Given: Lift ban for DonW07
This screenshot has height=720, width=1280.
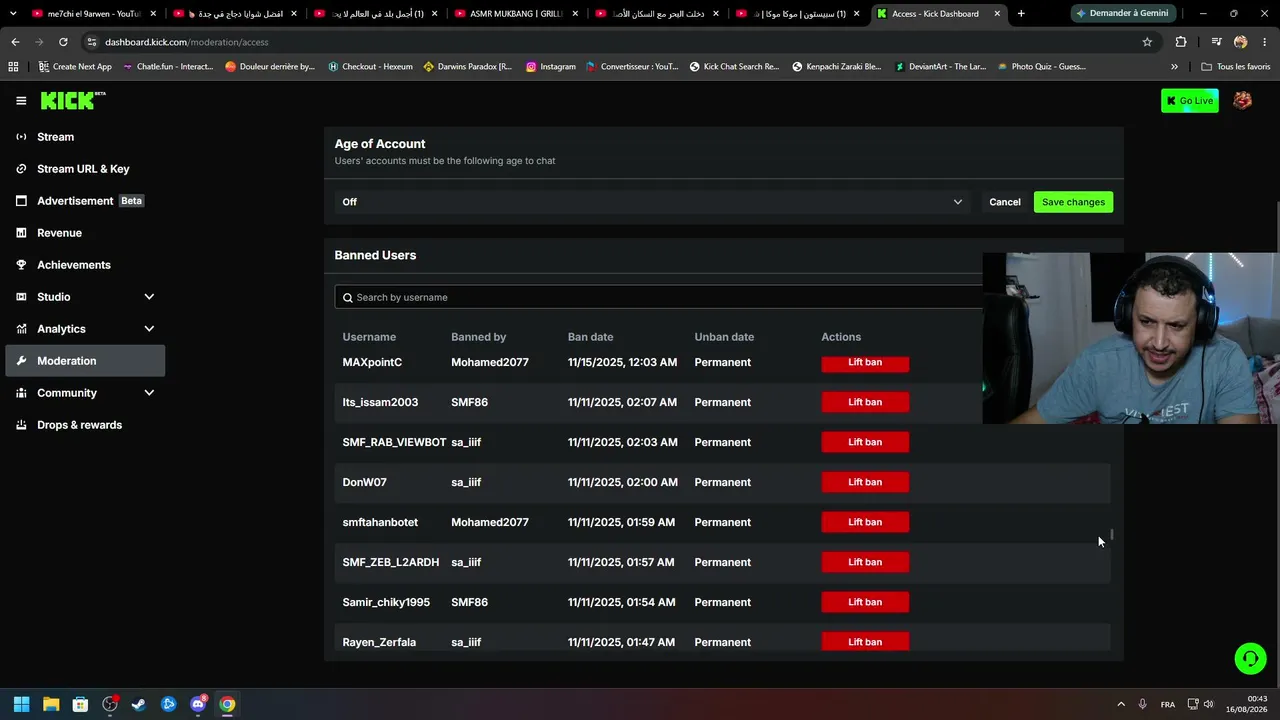Looking at the screenshot, I should [865, 482].
